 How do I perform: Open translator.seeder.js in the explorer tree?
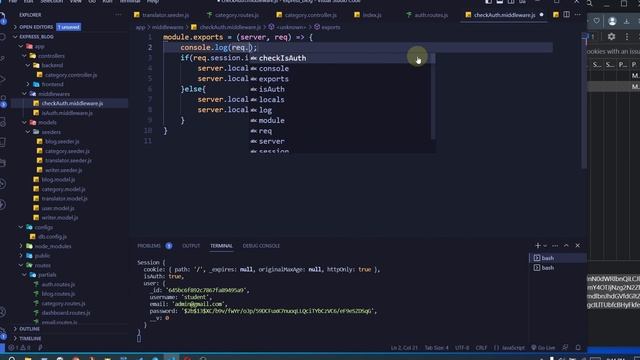click(x=68, y=160)
